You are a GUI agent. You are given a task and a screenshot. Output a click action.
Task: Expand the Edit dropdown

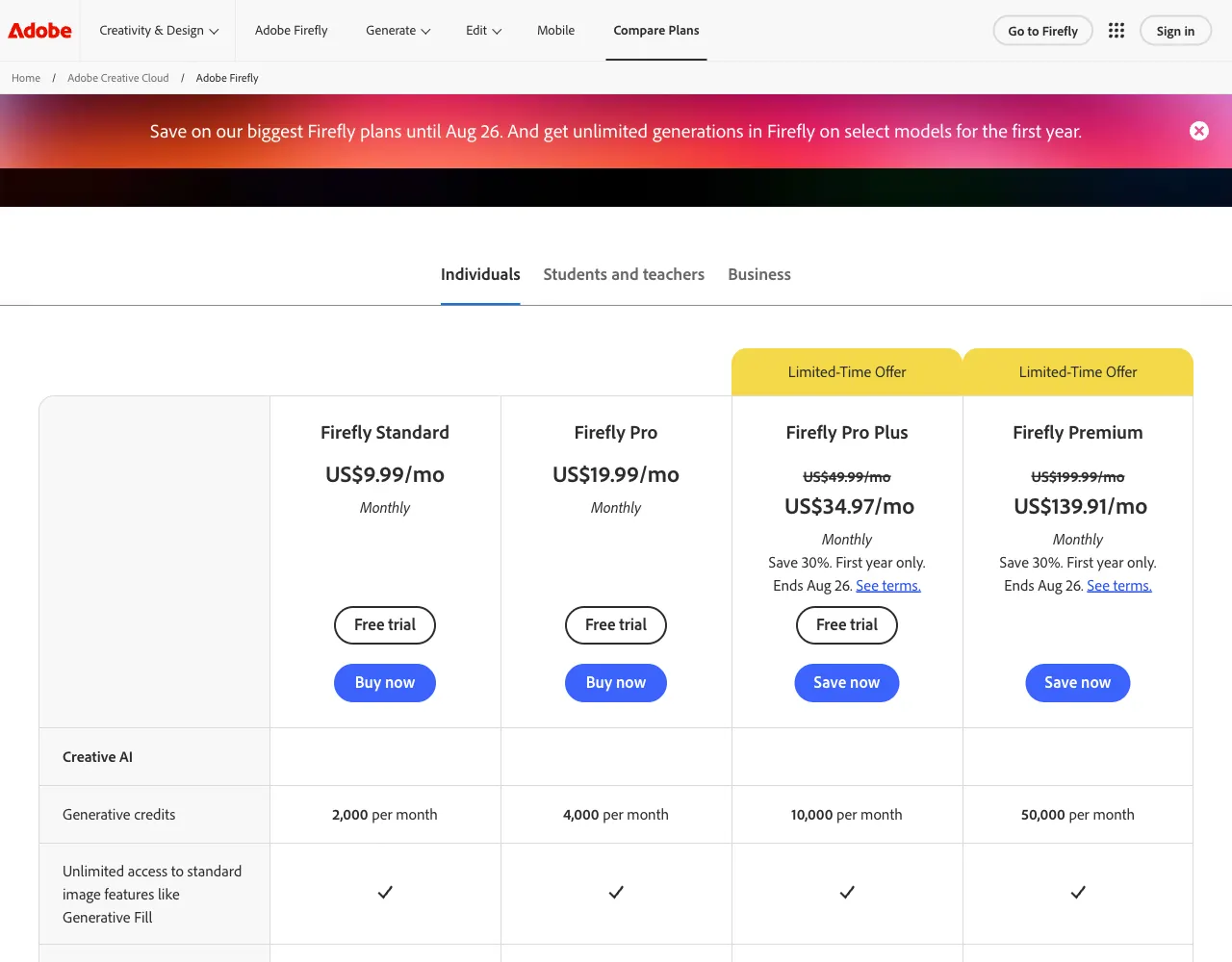coord(484,31)
